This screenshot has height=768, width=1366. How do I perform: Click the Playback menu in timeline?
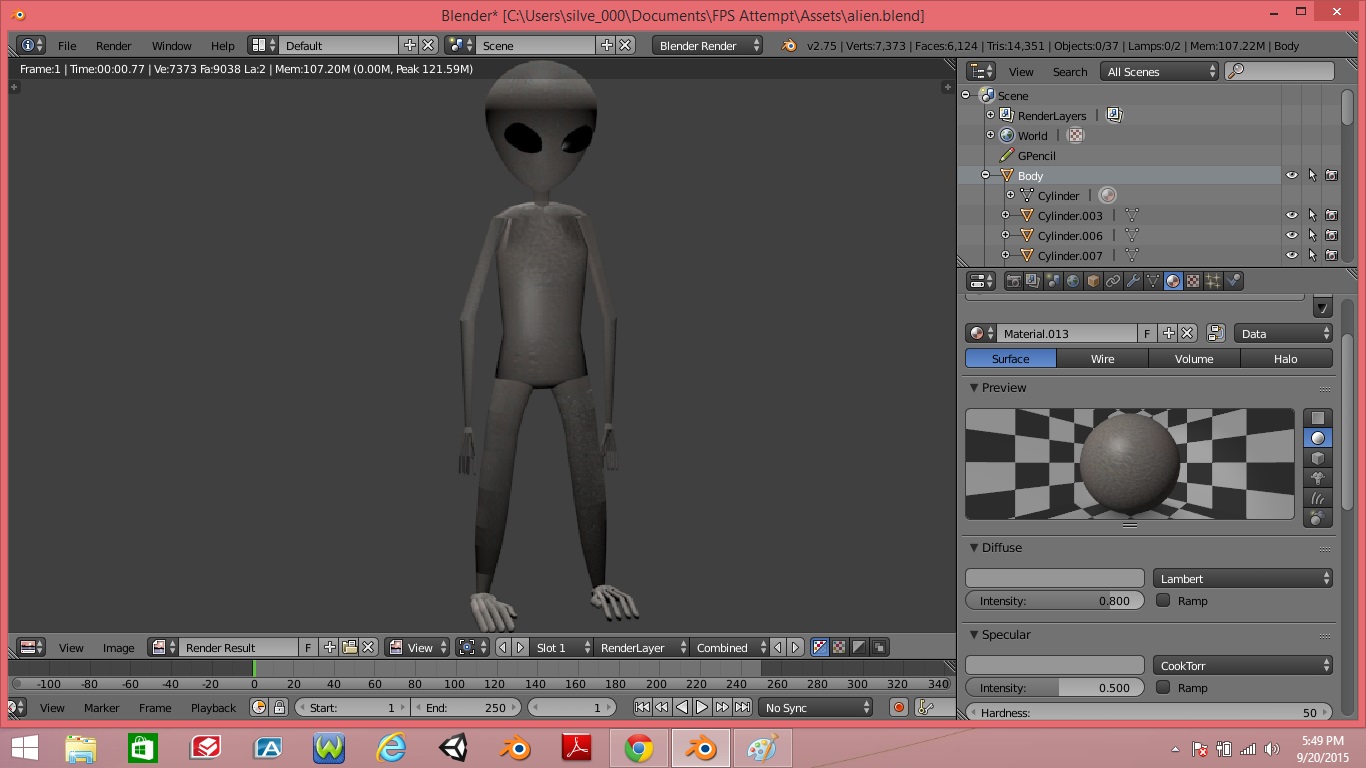coord(213,708)
